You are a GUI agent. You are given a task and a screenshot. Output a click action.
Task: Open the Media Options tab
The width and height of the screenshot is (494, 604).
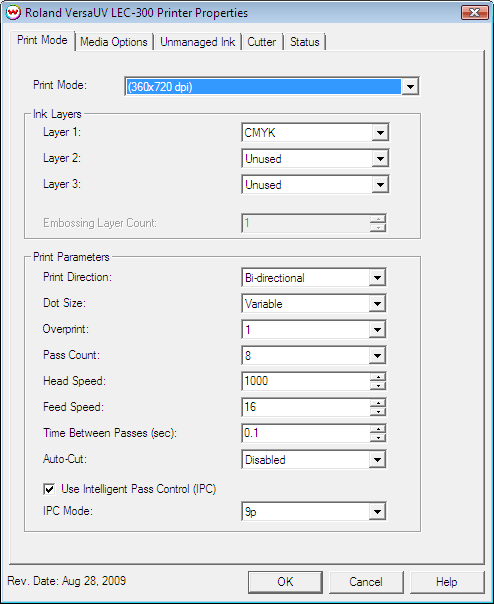coord(114,42)
